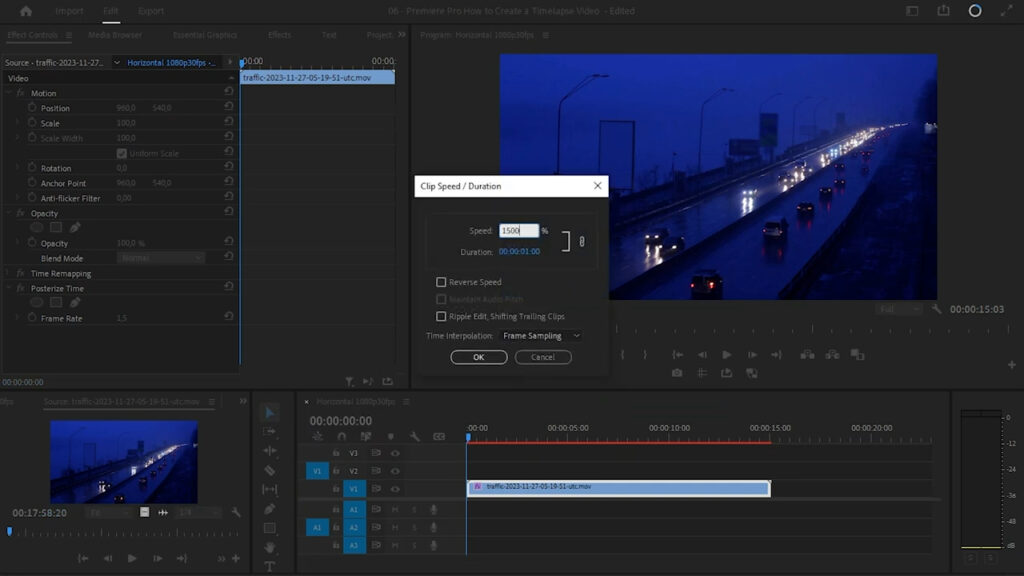Switch to the Import tab
This screenshot has width=1024, height=576.
[x=69, y=11]
